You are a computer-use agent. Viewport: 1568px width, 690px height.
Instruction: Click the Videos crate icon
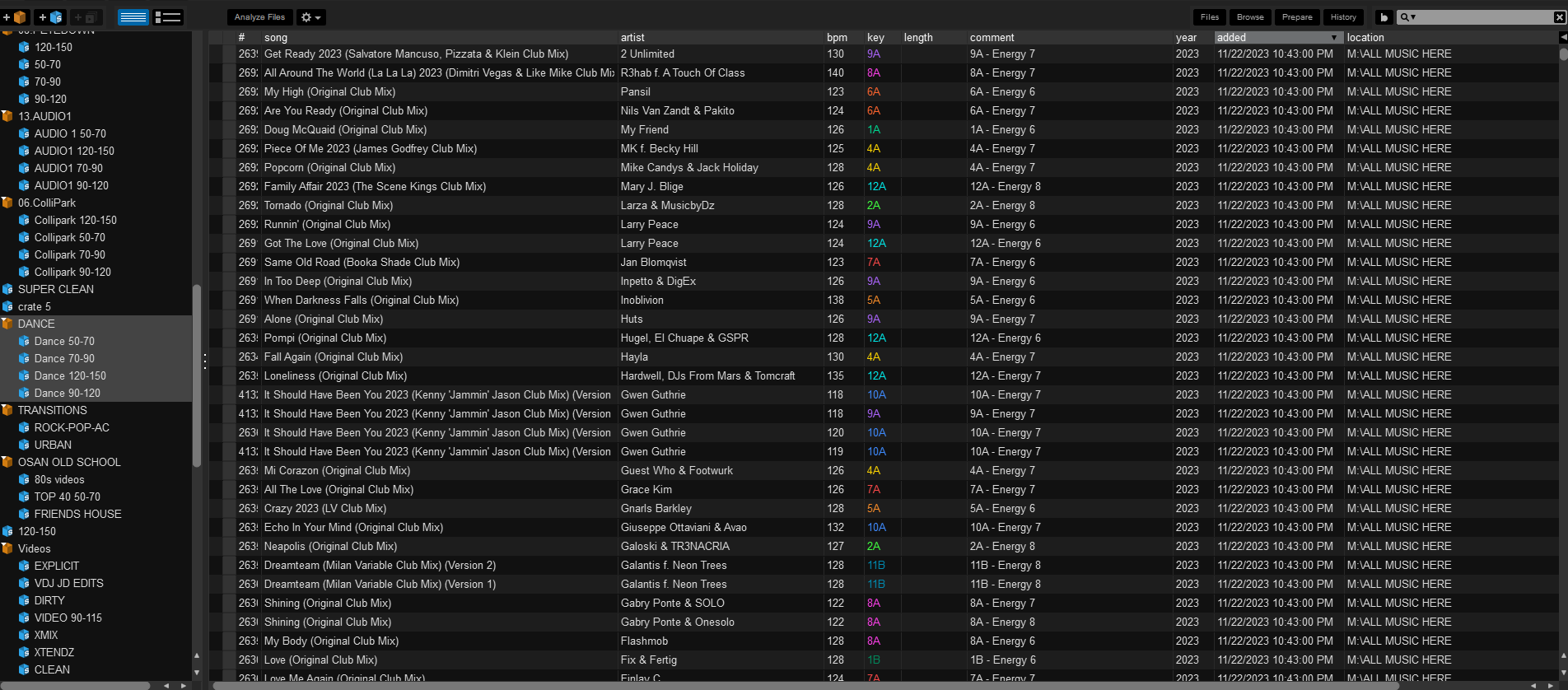7,548
